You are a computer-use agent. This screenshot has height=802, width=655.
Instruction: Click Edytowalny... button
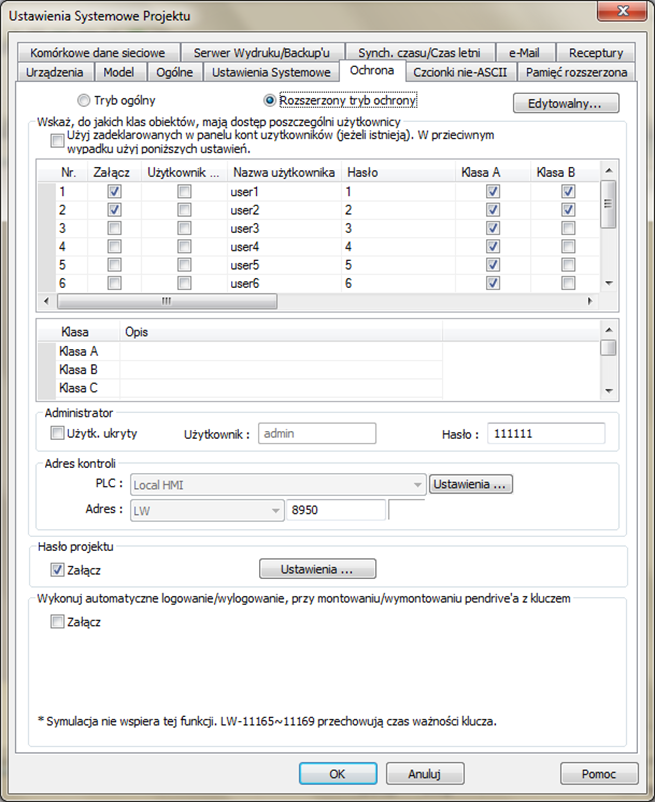click(566, 103)
